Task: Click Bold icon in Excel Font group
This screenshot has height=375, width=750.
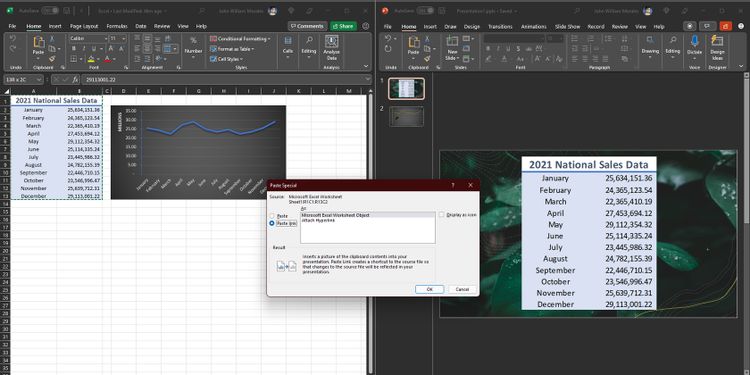Action: click(x=74, y=49)
